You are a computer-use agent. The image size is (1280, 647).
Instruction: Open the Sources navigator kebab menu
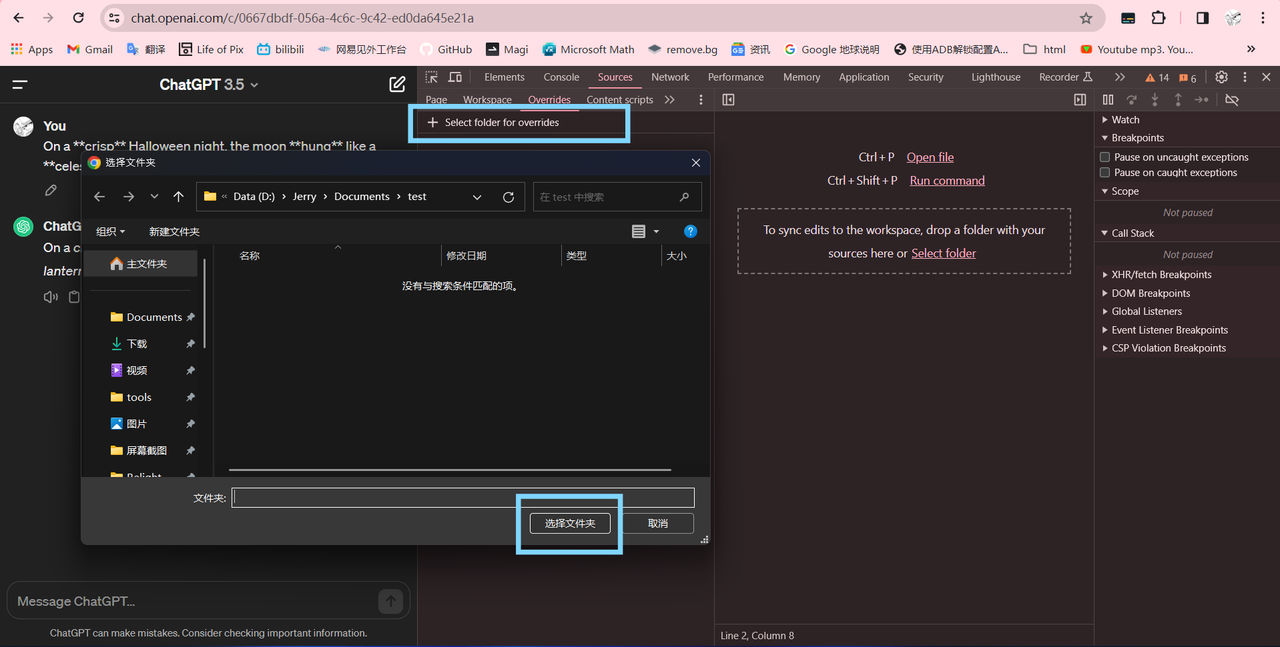701,100
